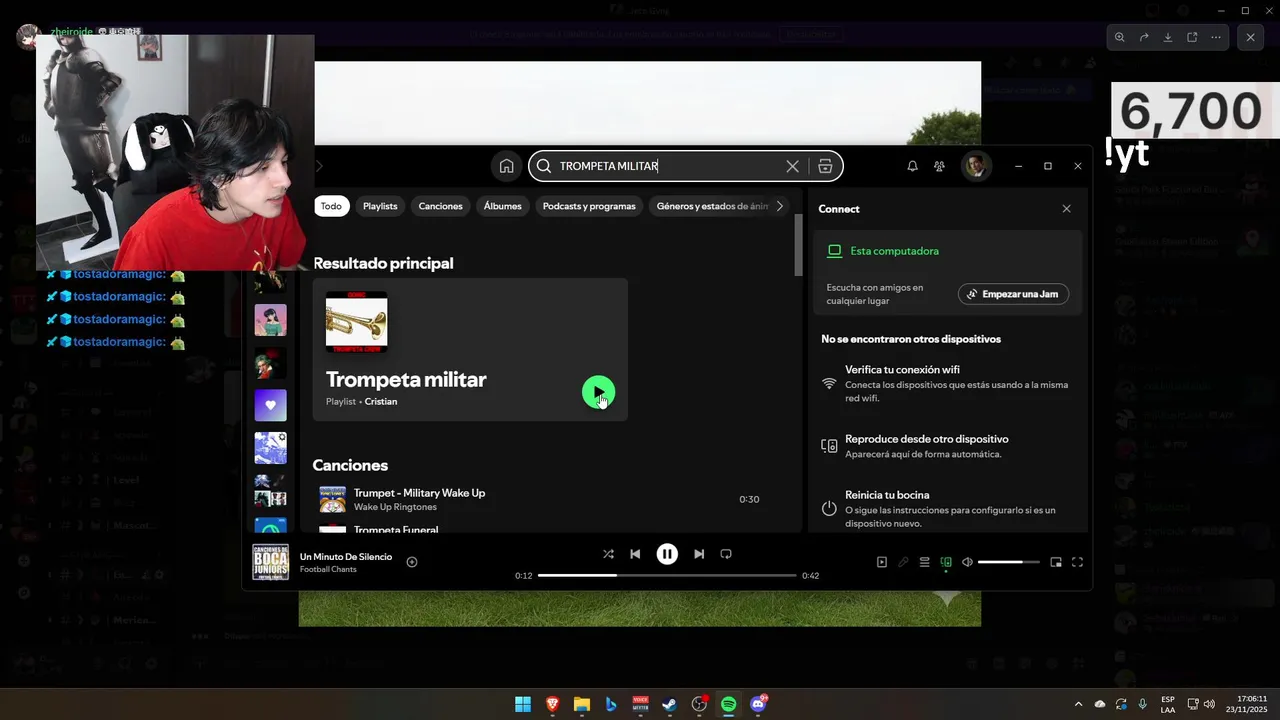Viewport: 1280px width, 720px height.
Task: Show hidden system tray icons
Action: (1078, 704)
